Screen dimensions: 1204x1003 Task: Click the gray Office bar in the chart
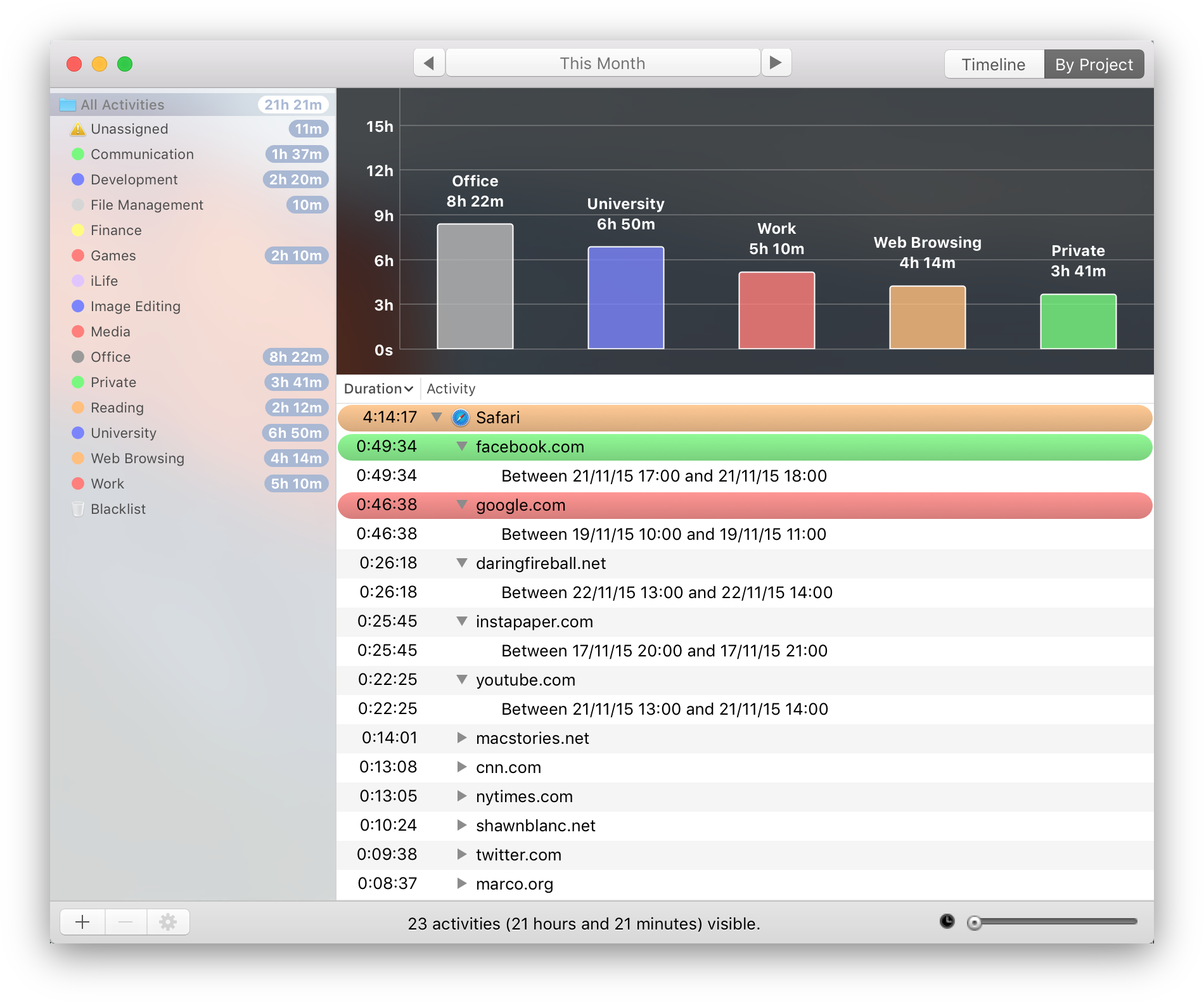475,286
